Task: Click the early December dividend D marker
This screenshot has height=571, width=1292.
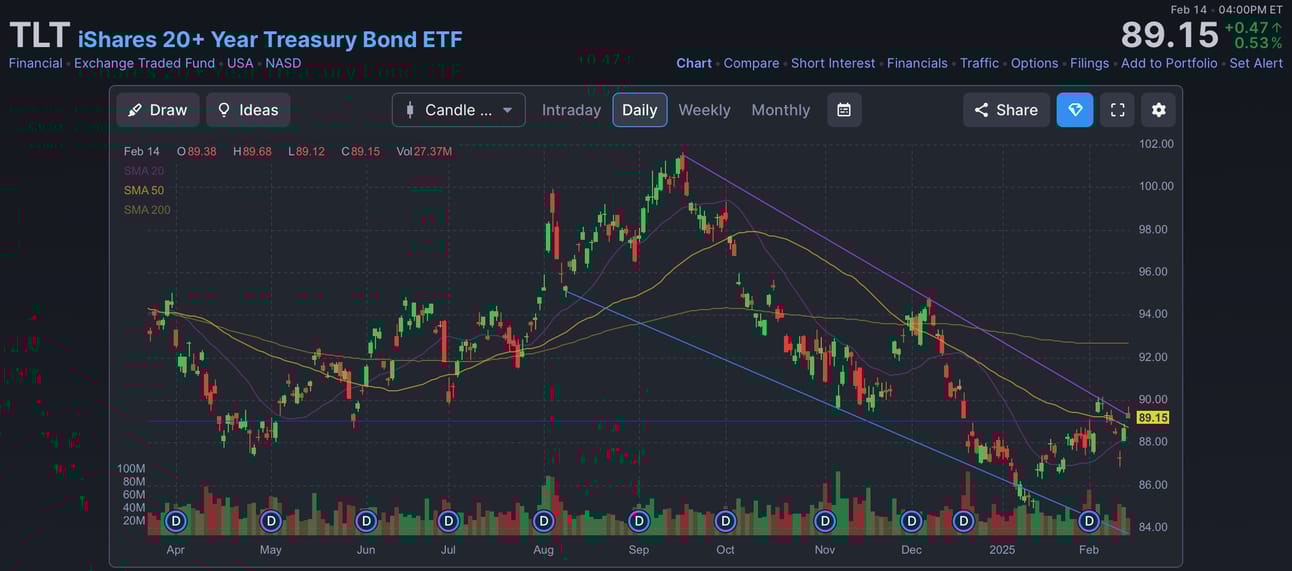Action: [x=911, y=521]
